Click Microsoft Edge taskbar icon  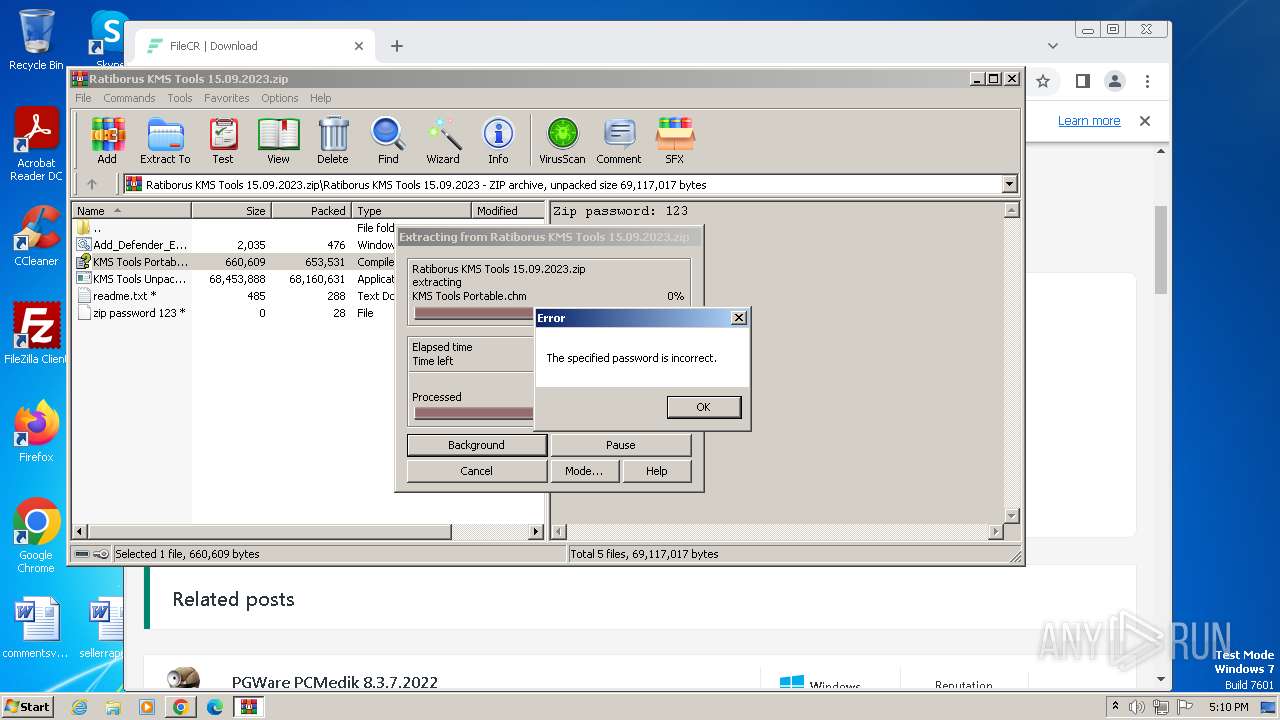[x=215, y=707]
